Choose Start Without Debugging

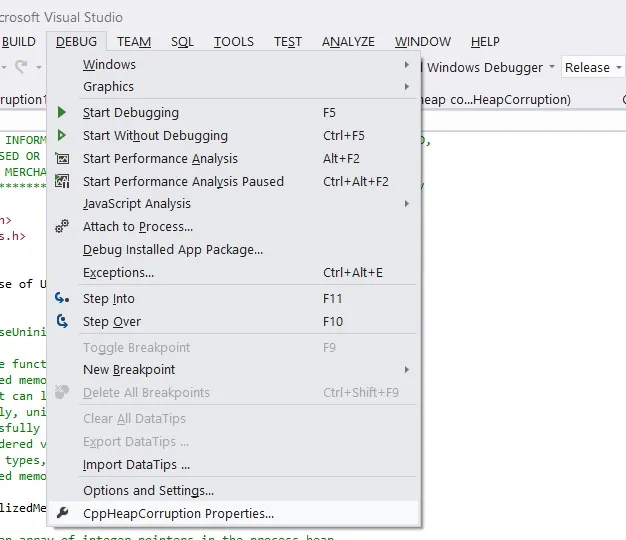pyautogui.click(x=236, y=135)
